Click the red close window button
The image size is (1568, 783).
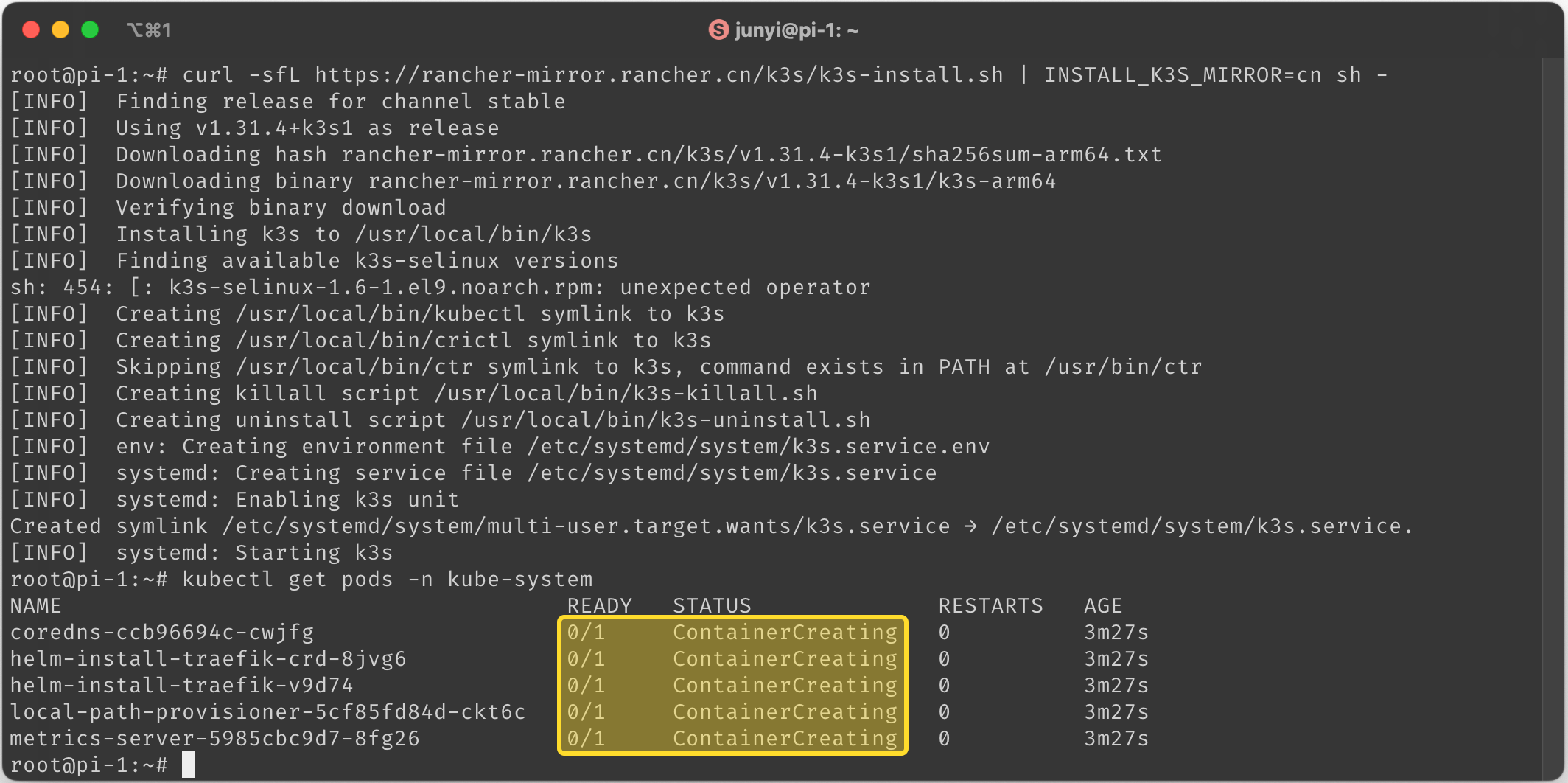pos(31,29)
